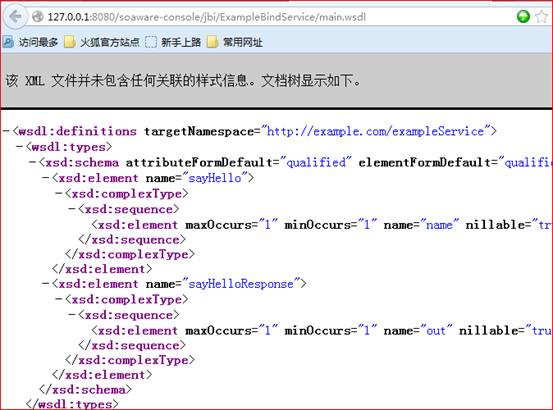553x410 pixels.
Task: Collapse complexType under sayHelloResponse element
Action: (x=59, y=299)
